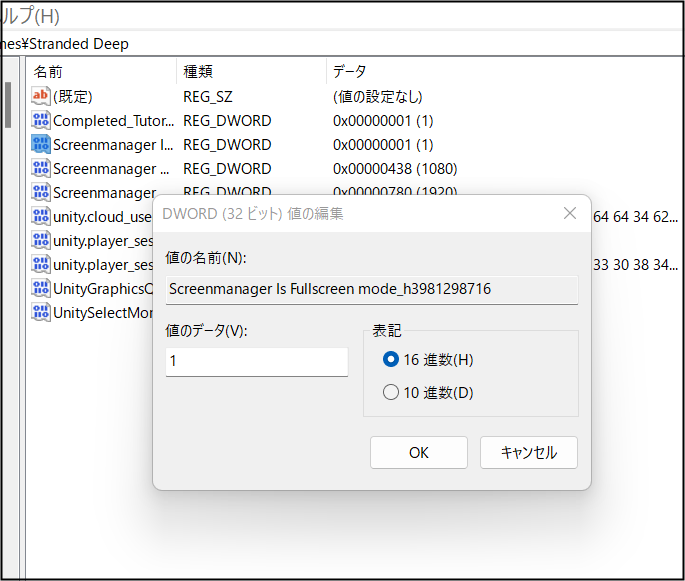Click the UnitySelectMor DWORD icon

[x=41, y=312]
